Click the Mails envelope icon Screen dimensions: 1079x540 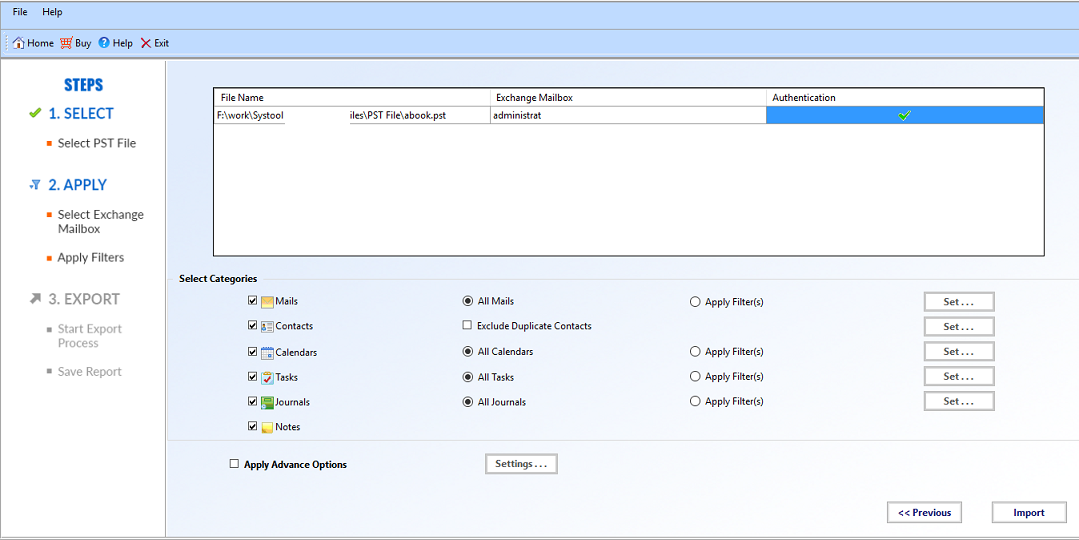[x=268, y=301]
